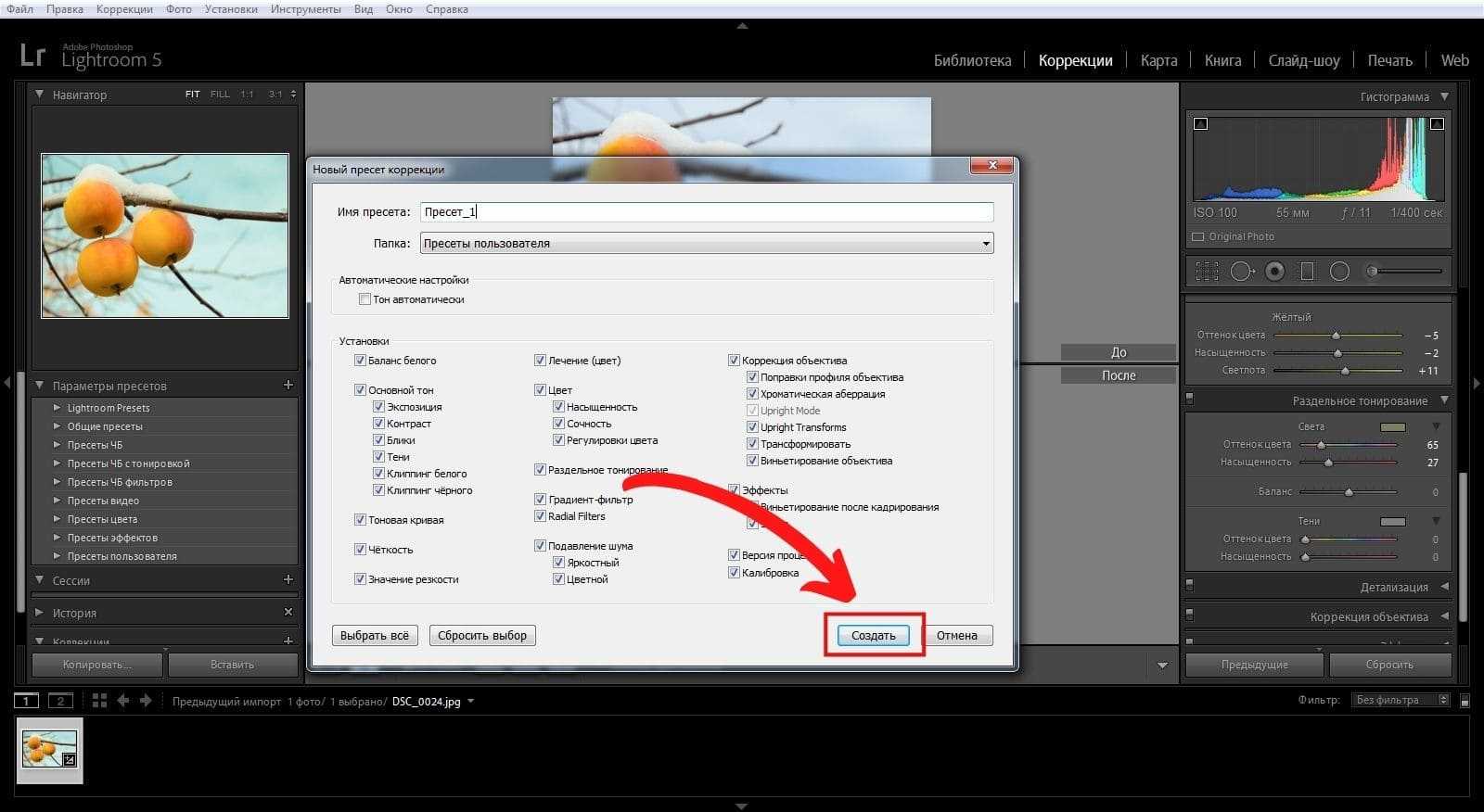Click the Сбросить выбор button

(482, 636)
